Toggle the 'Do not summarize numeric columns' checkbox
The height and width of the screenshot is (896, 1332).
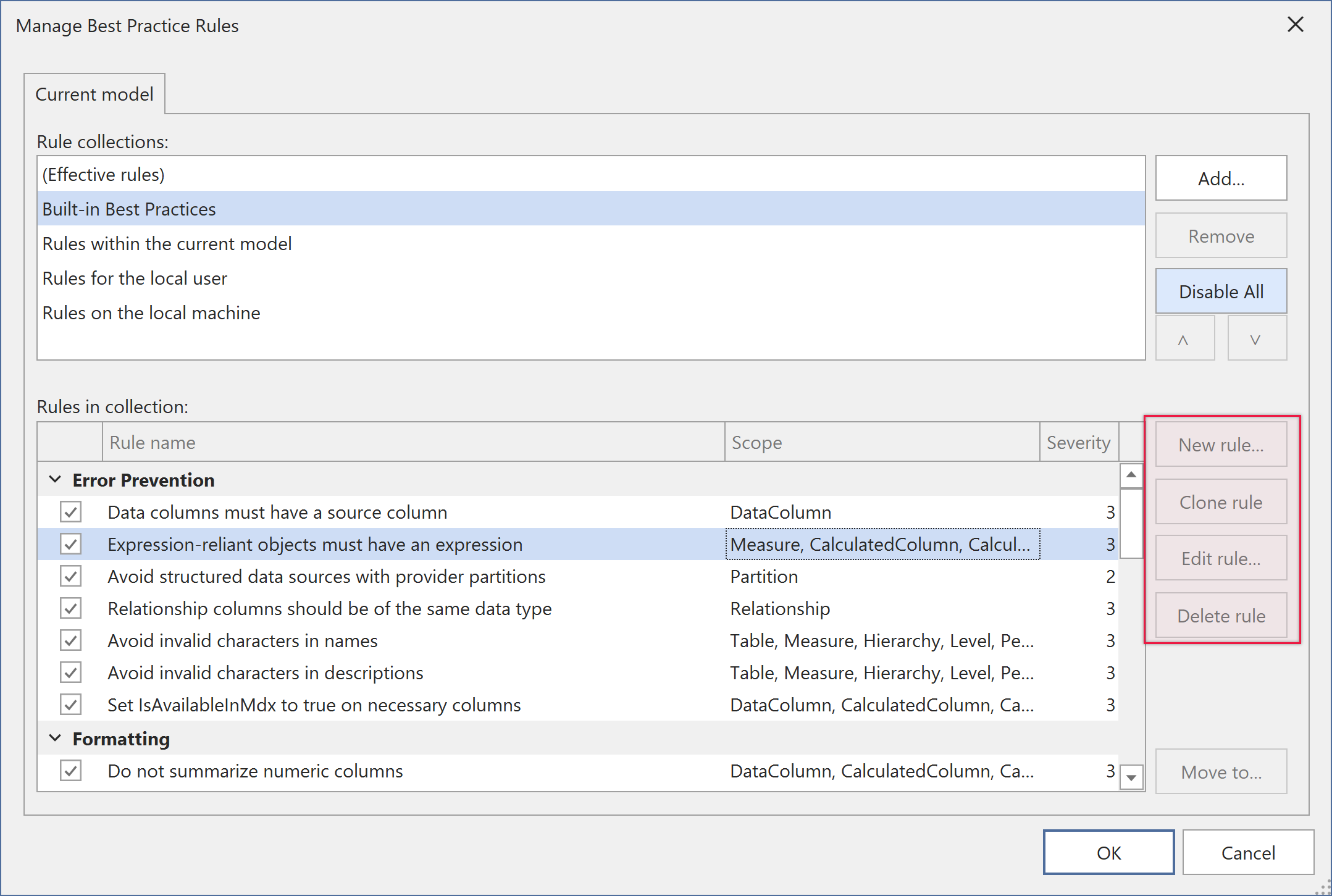[70, 771]
